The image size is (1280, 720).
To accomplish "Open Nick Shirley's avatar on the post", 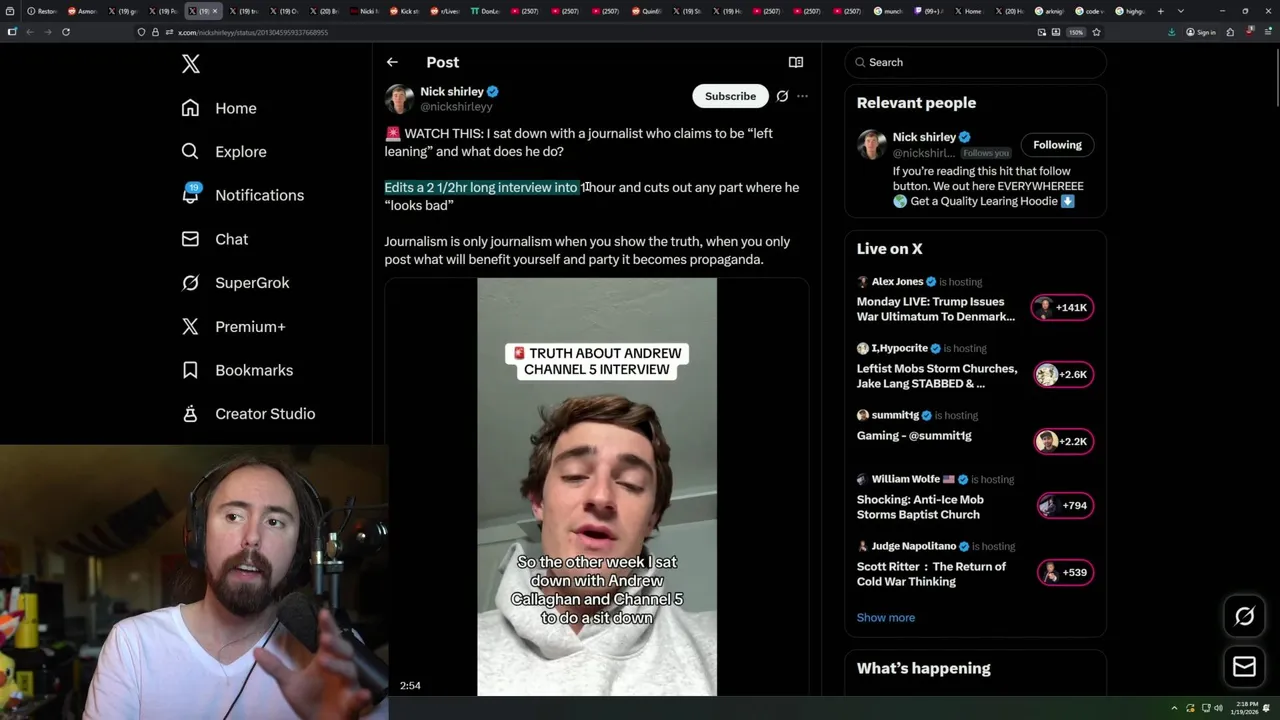I will pos(399,99).
